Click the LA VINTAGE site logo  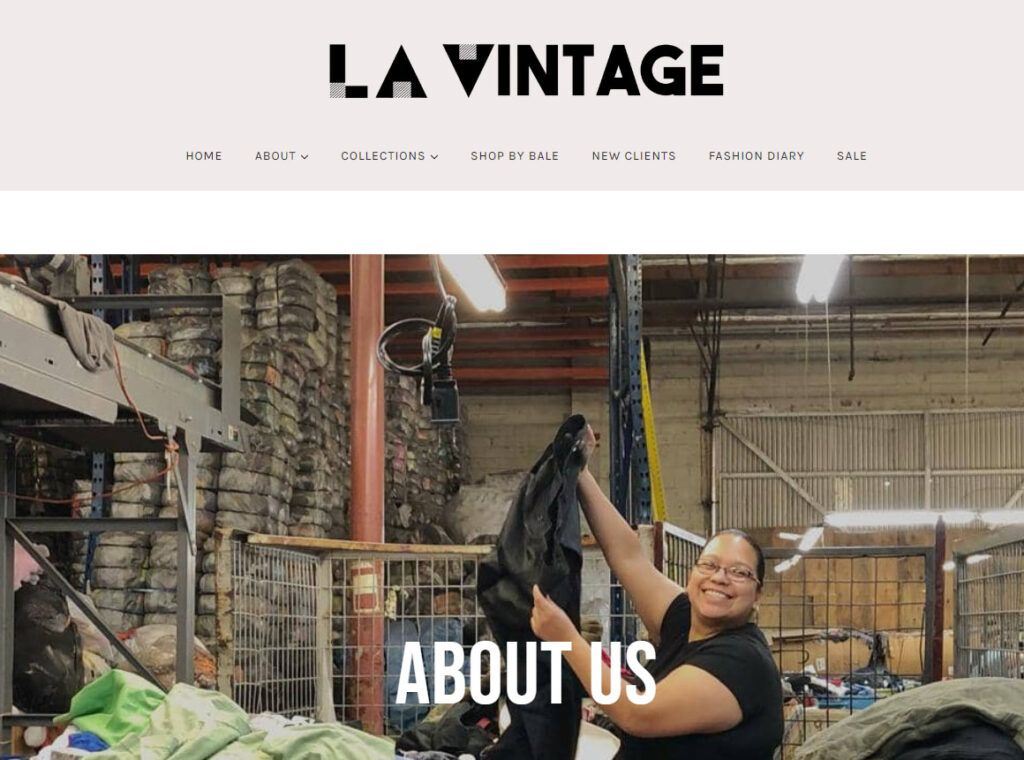point(526,71)
